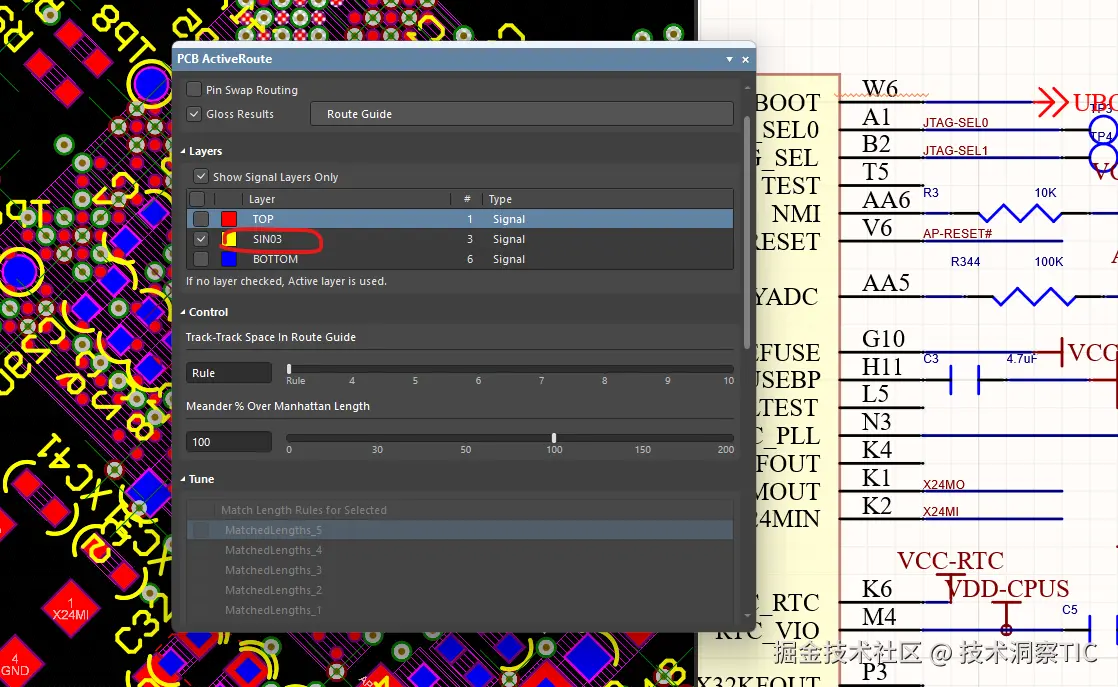Collapse the Tune section
This screenshot has width=1118, height=687.
[183, 479]
